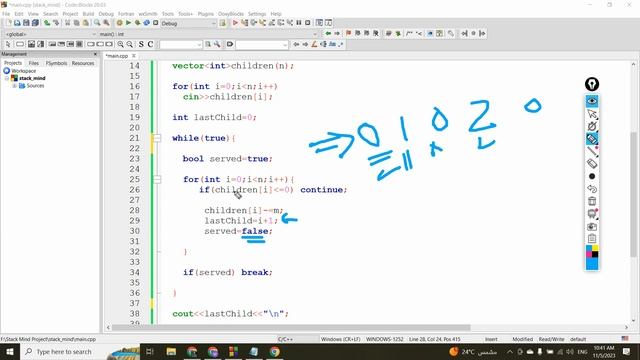Click the editor vertical scrollbar
Image resolution: width=640 pixels, height=360 pixels.
[633, 194]
